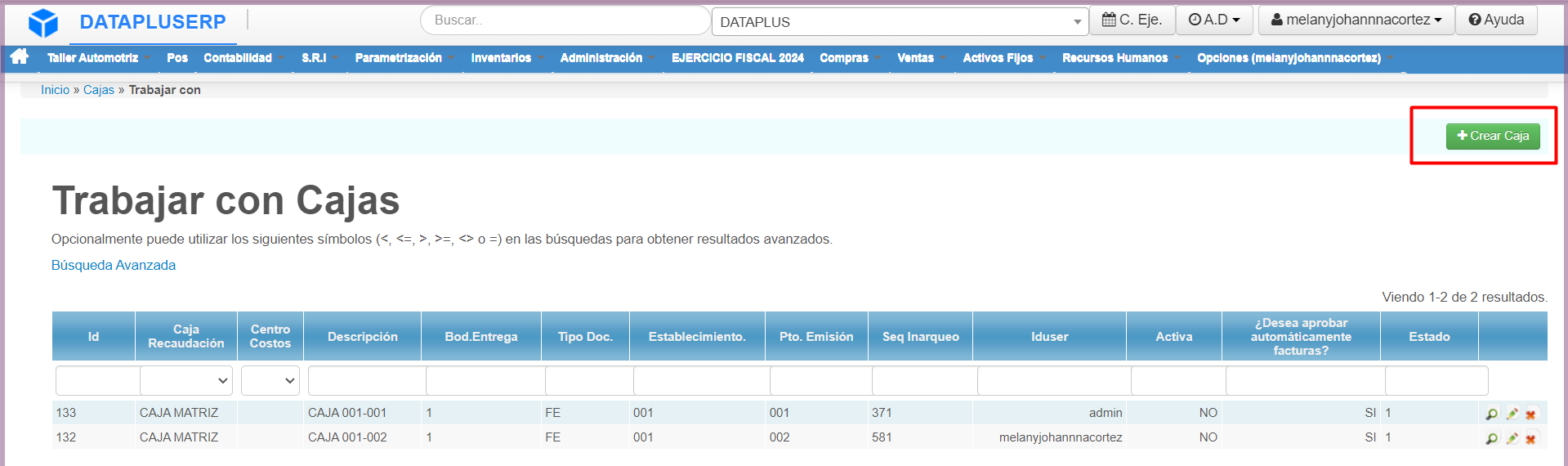
Task: Click the DATAPLUSERP cube logo
Action: [x=42, y=23]
